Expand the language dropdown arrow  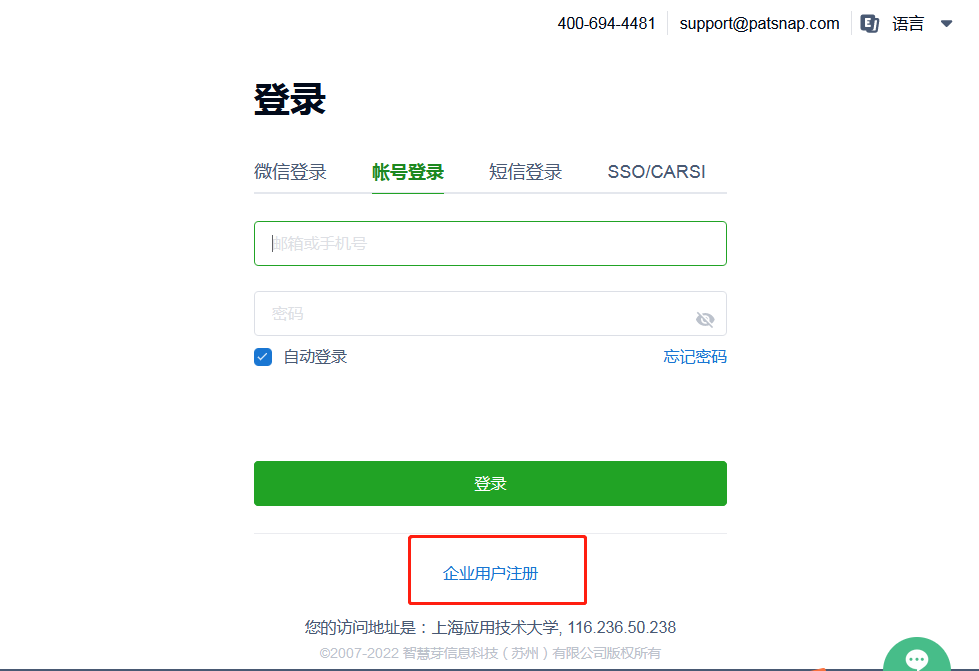[947, 24]
